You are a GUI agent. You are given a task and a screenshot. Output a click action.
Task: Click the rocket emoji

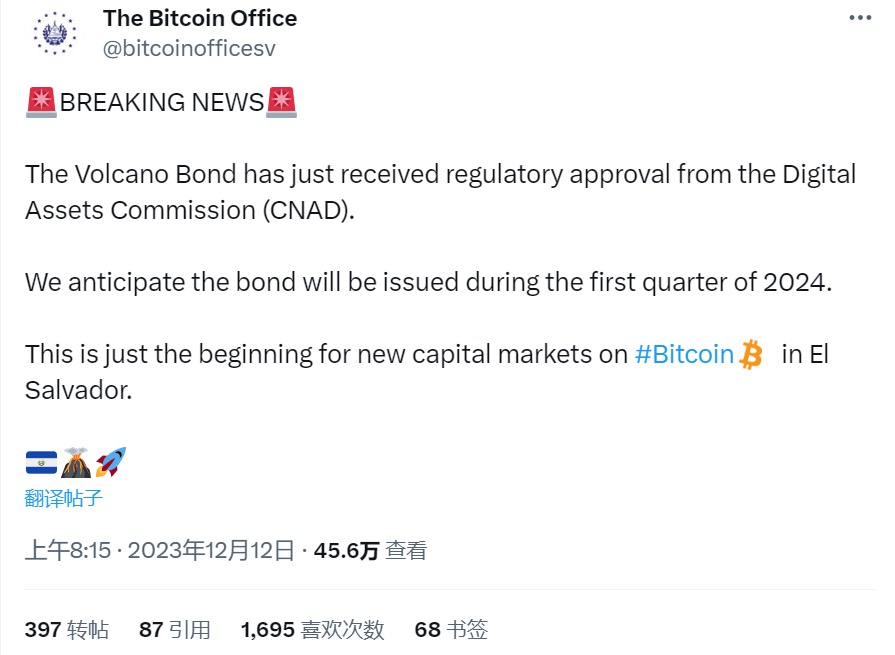point(110,462)
